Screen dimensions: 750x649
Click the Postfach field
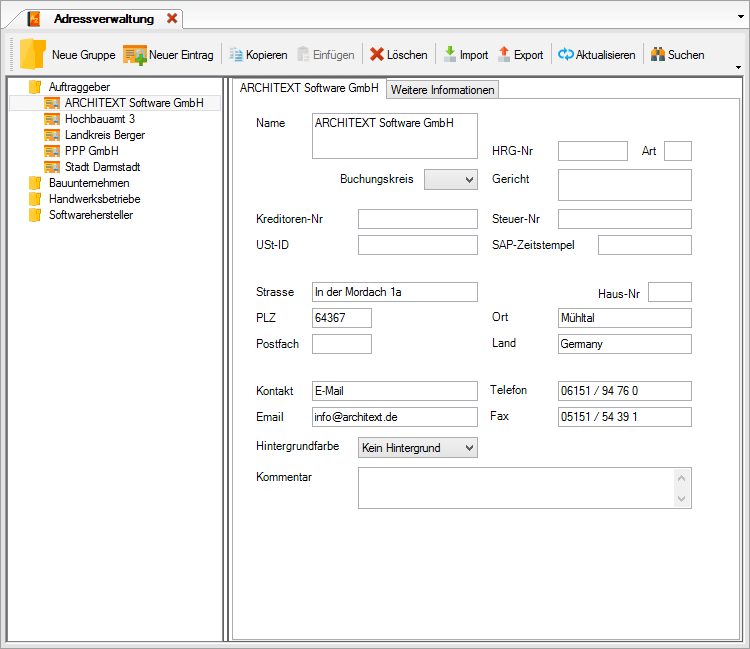(342, 344)
